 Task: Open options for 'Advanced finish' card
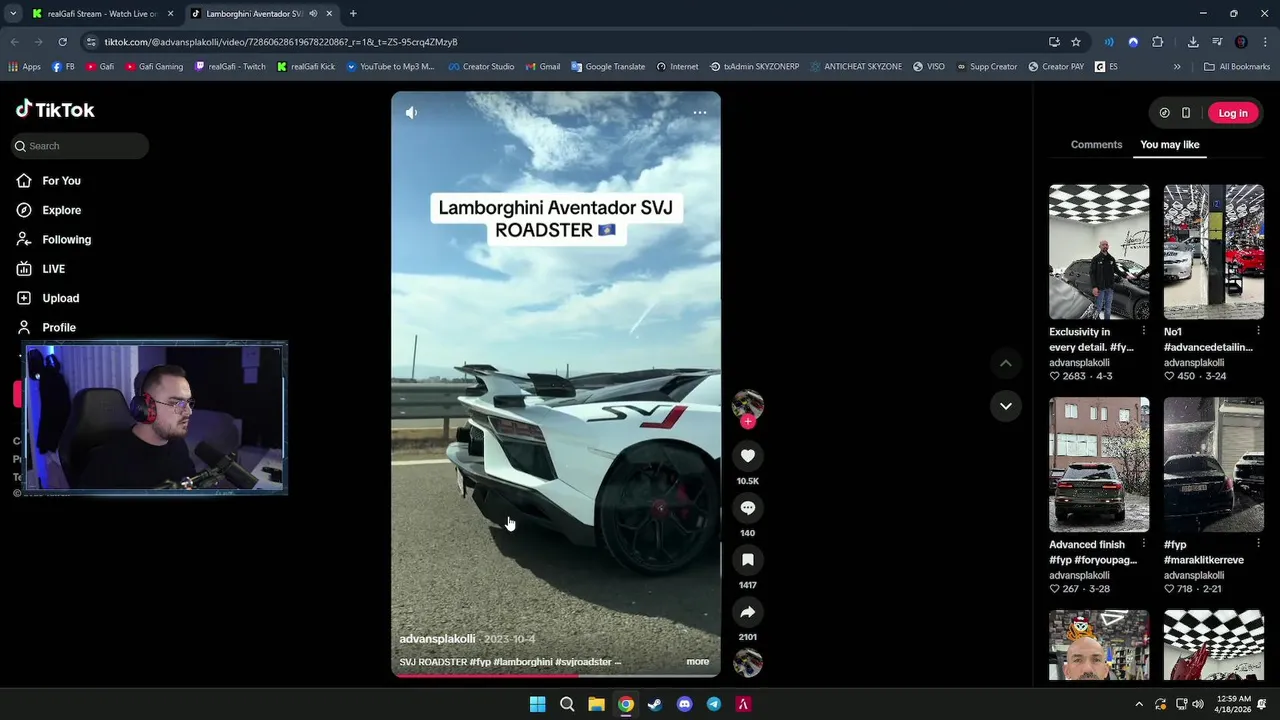1144,544
